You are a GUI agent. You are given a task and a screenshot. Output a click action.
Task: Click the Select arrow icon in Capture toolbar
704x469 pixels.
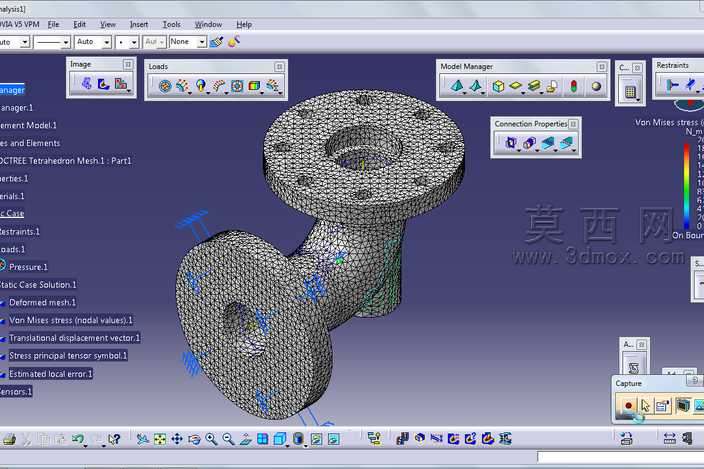645,405
